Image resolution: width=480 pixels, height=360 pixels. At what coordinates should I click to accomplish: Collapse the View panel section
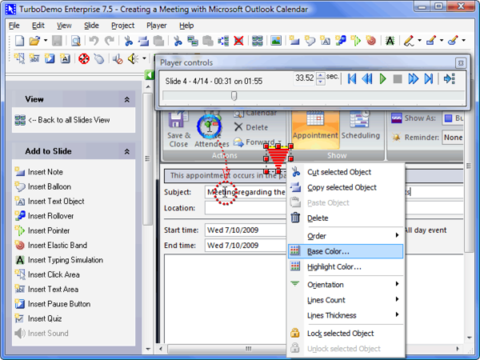(x=127, y=99)
